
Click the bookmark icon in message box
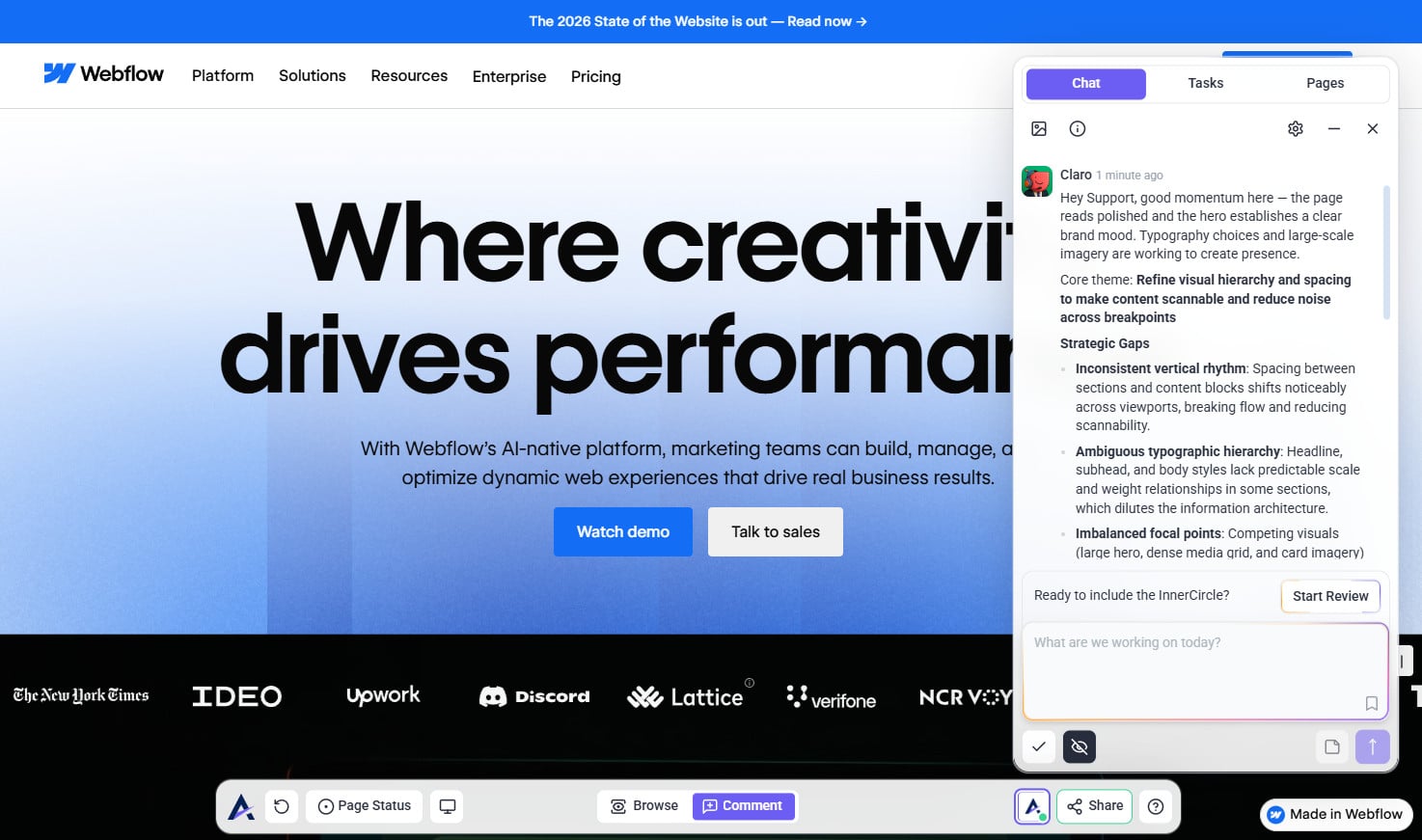[1371, 703]
